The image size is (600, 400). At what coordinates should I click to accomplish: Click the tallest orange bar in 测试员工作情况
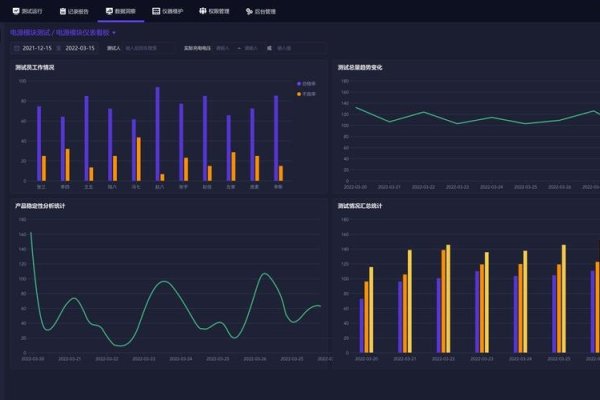(138, 158)
